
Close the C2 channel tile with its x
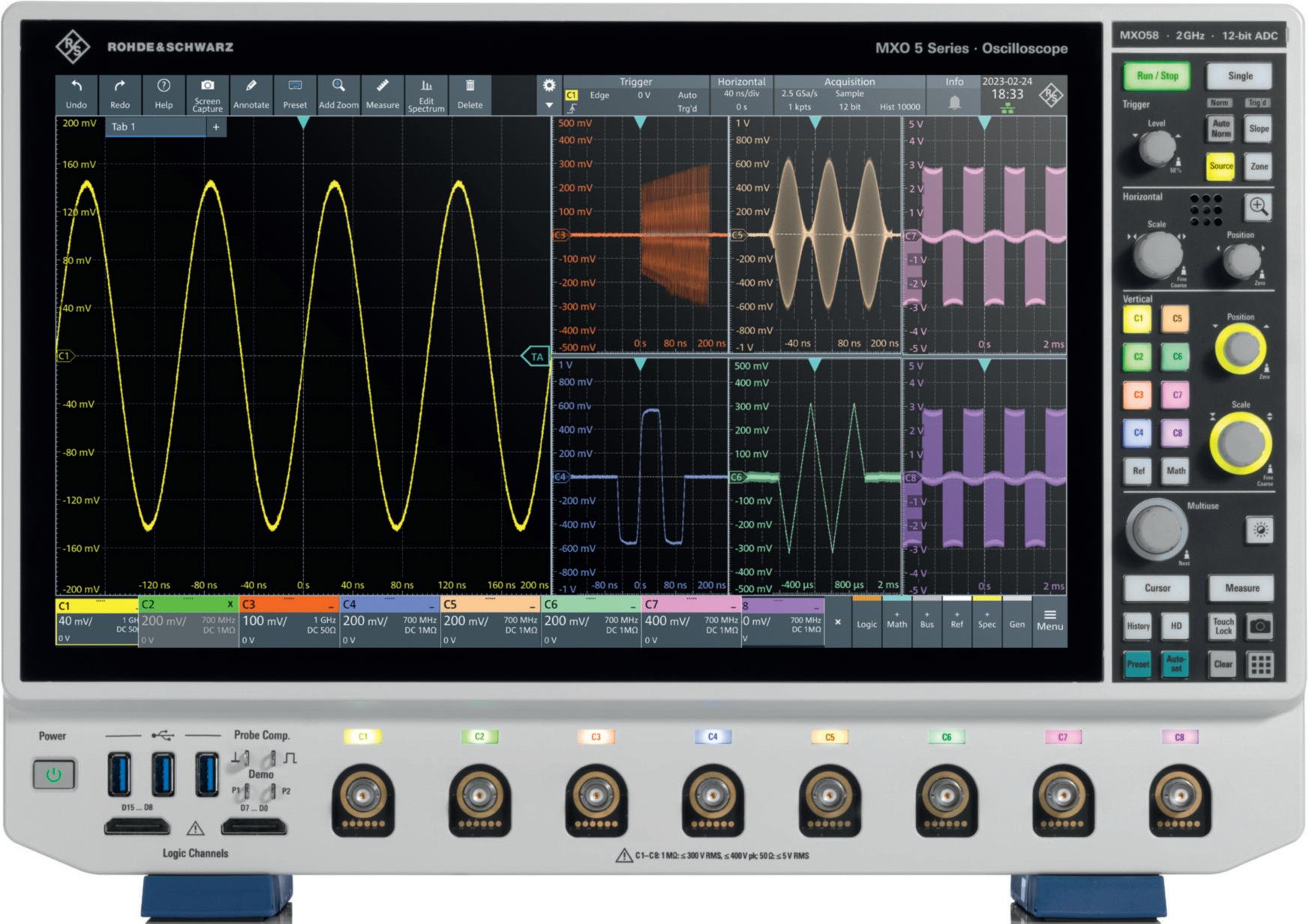click(x=230, y=604)
